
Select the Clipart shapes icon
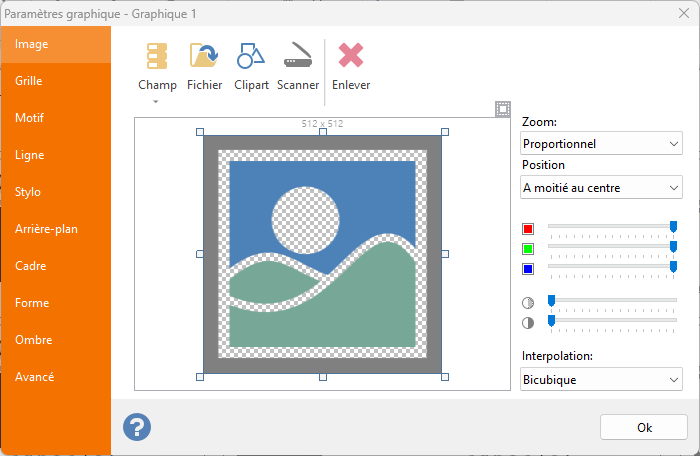[251, 57]
